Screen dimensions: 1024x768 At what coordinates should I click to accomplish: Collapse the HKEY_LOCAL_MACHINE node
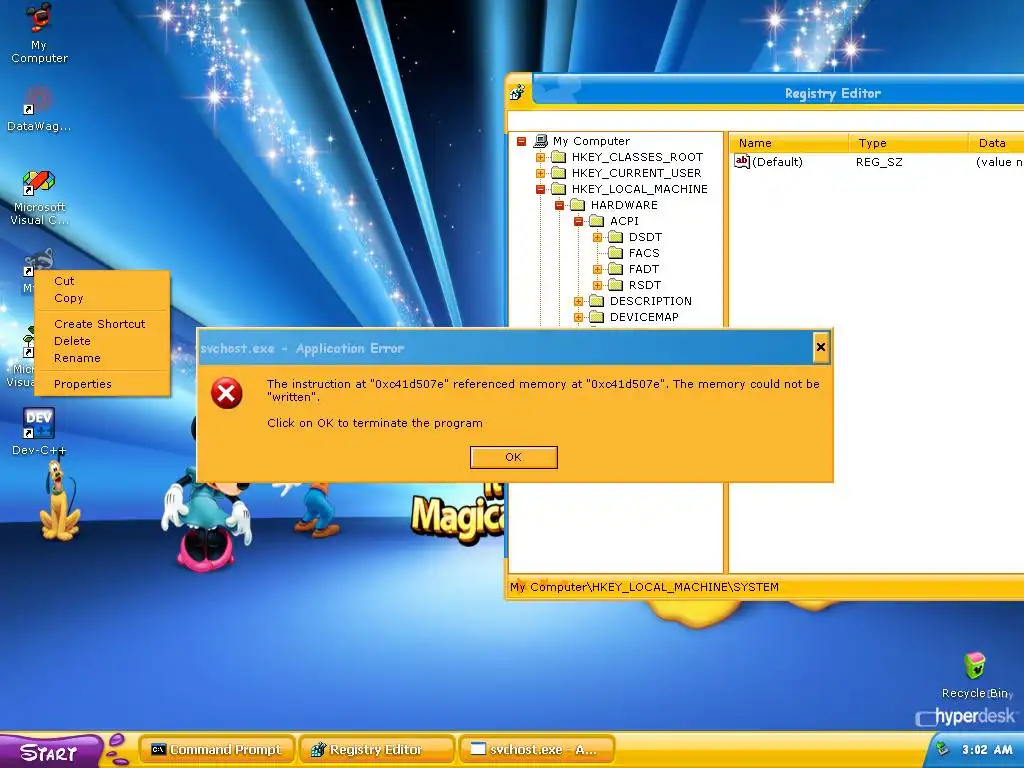click(x=540, y=189)
